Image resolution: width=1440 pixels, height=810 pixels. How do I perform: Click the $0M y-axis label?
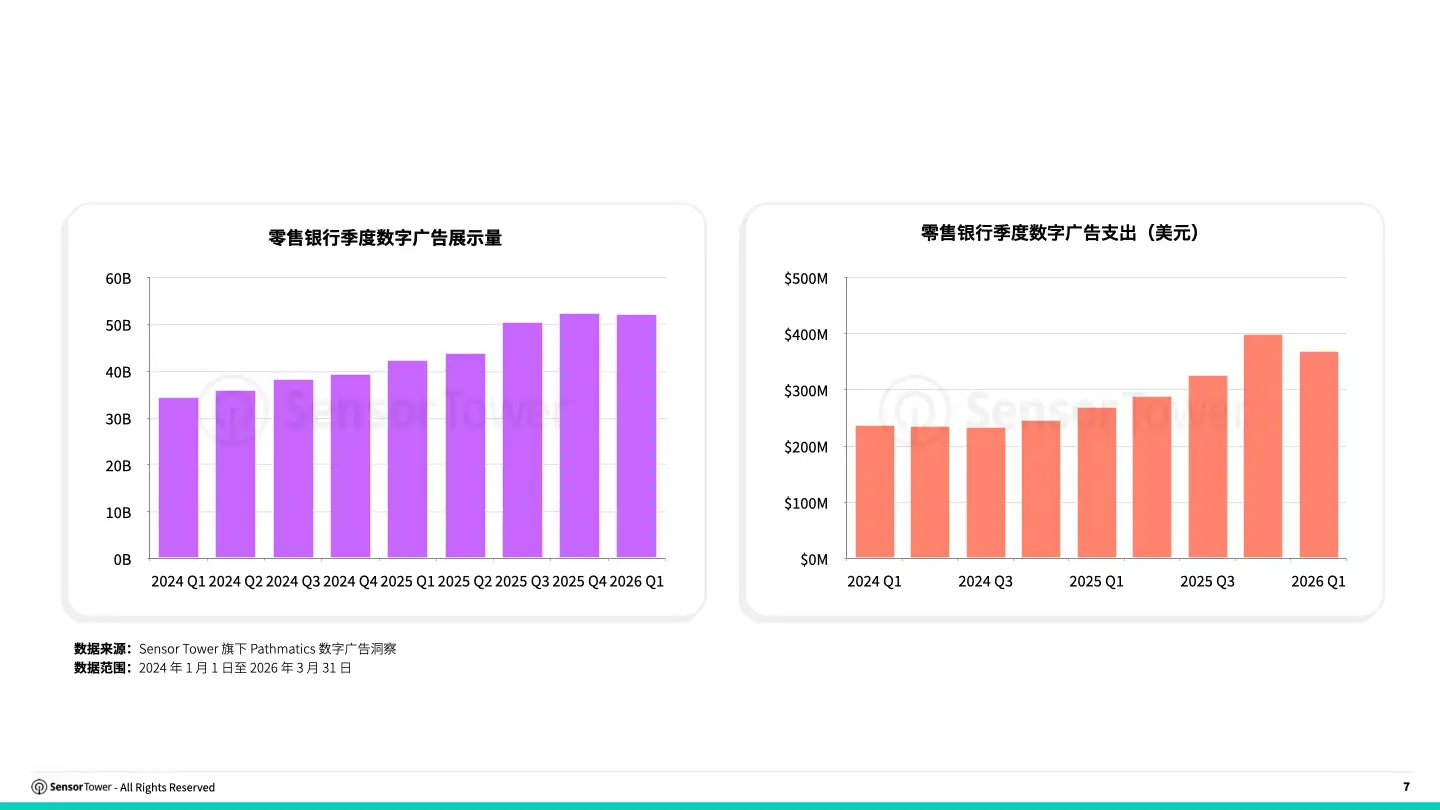(814, 560)
